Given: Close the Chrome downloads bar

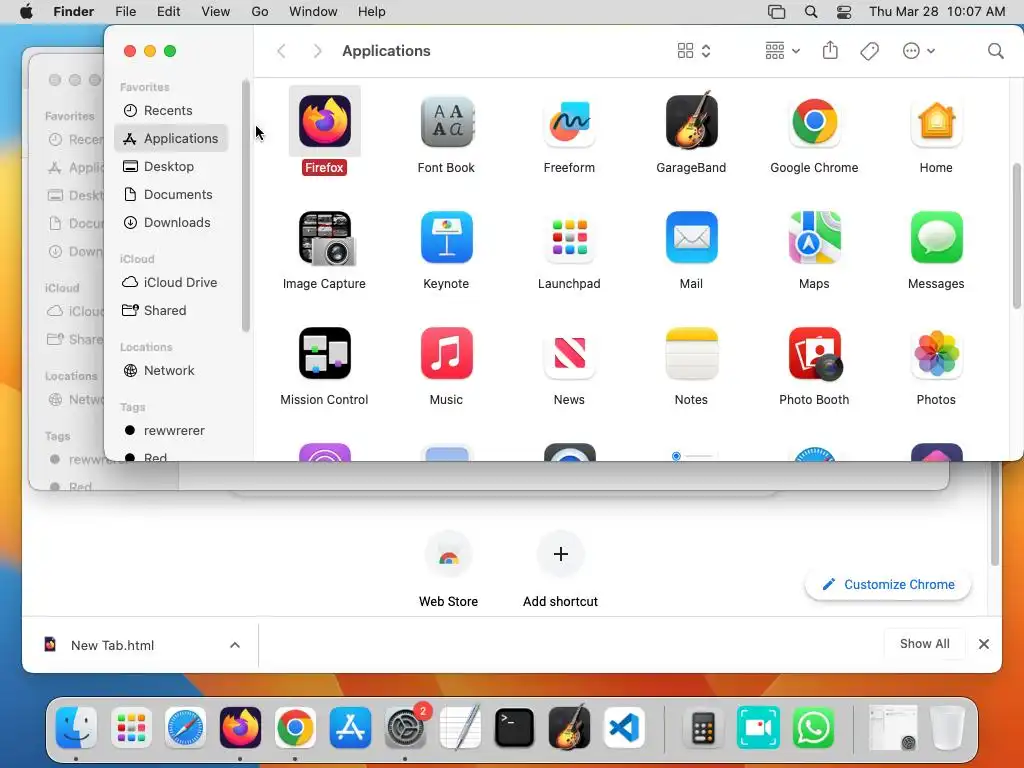Looking at the screenshot, I should 984,645.
